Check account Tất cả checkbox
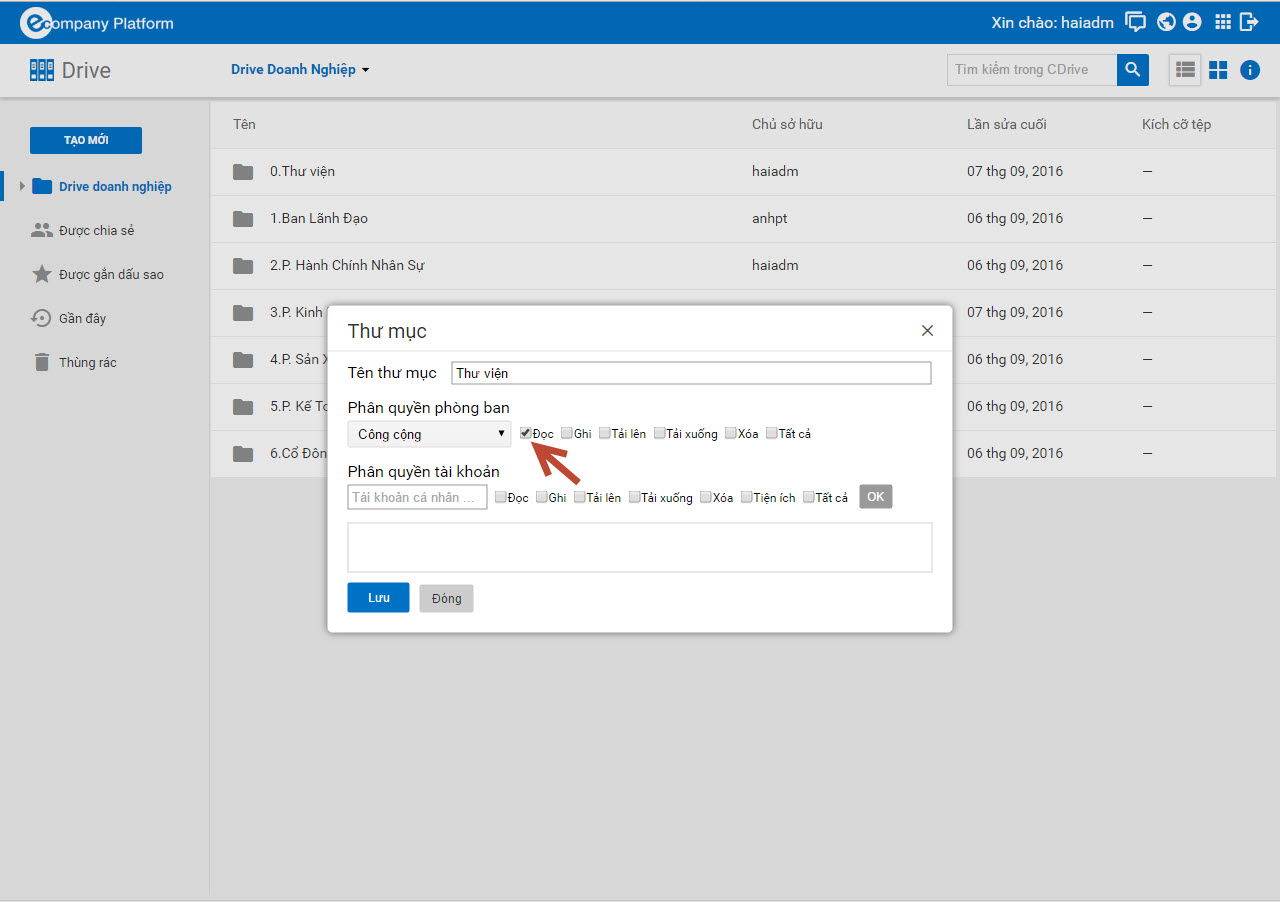Image resolution: width=1280 pixels, height=902 pixels. (x=809, y=497)
